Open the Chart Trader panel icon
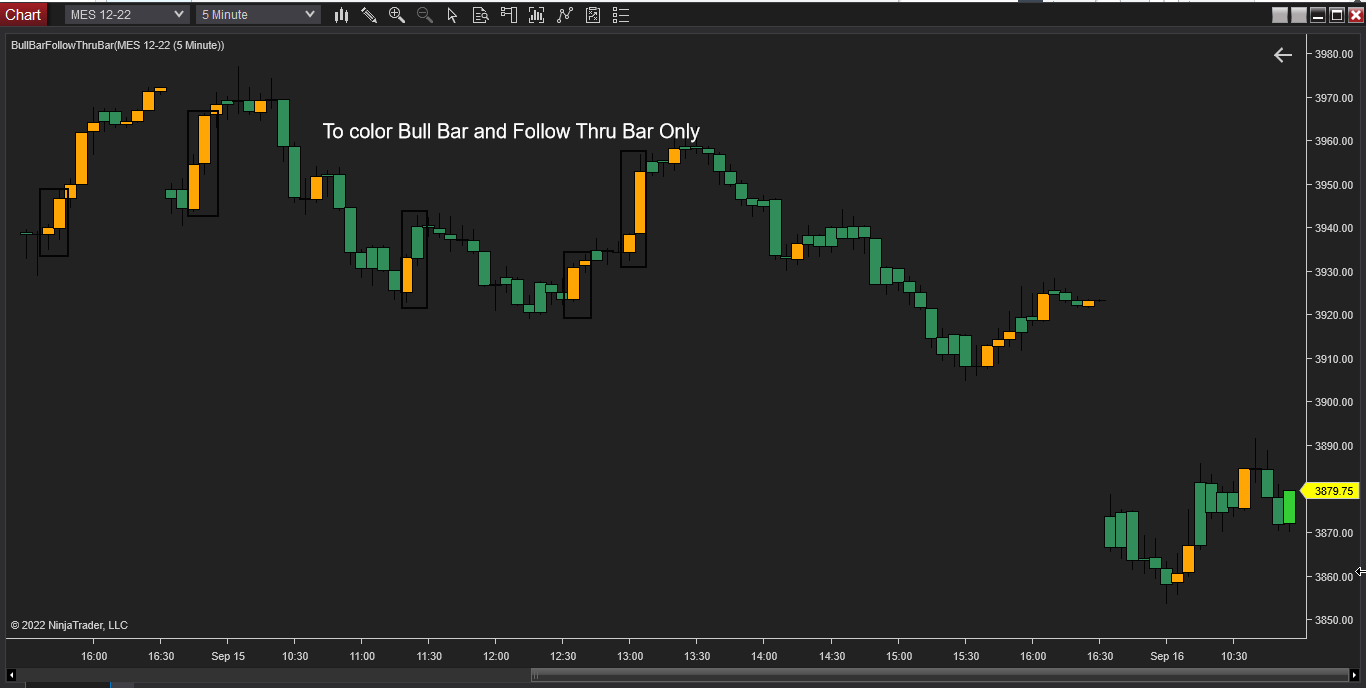 pyautogui.click(x=509, y=15)
